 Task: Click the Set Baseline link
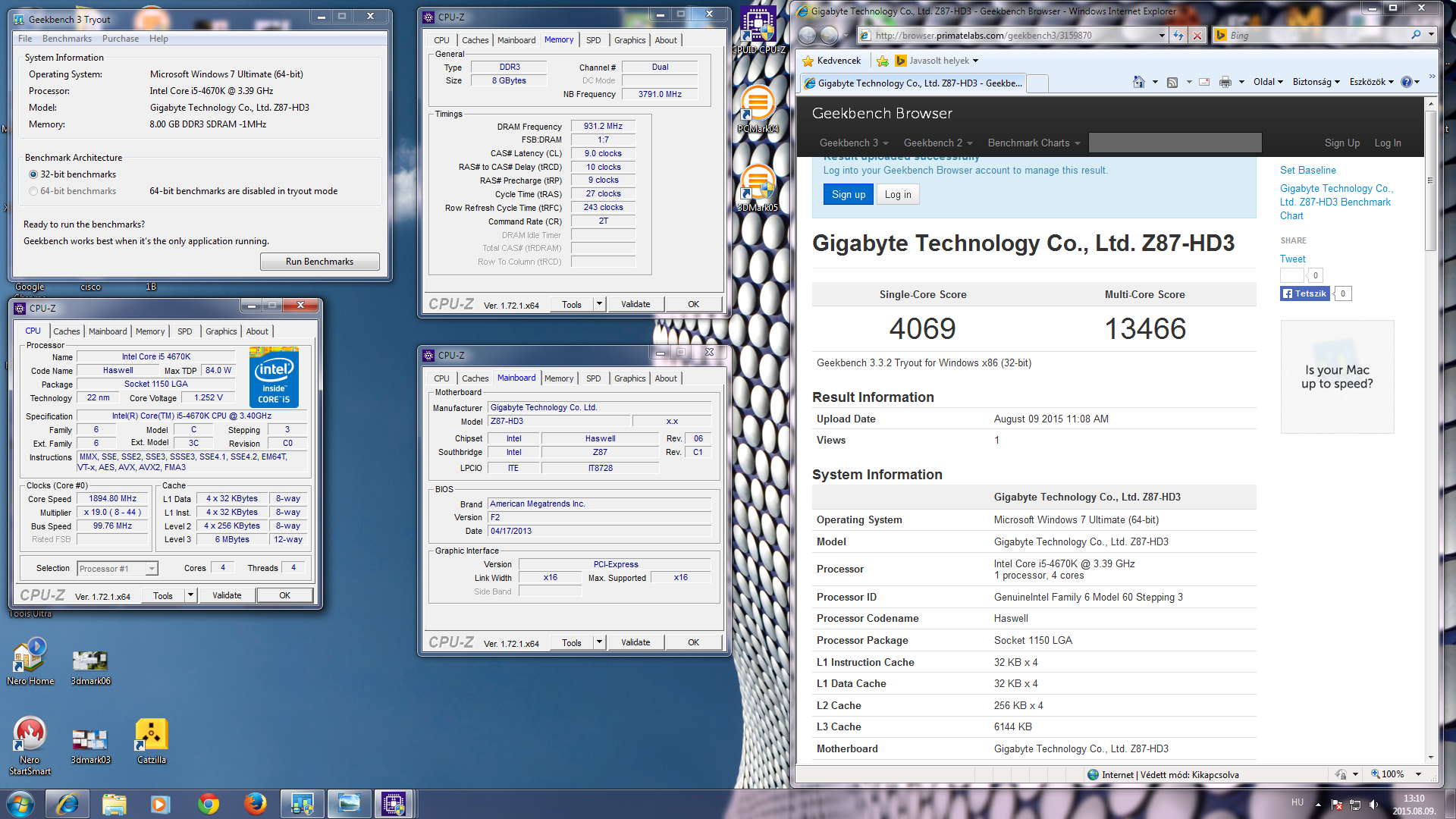tap(1307, 171)
